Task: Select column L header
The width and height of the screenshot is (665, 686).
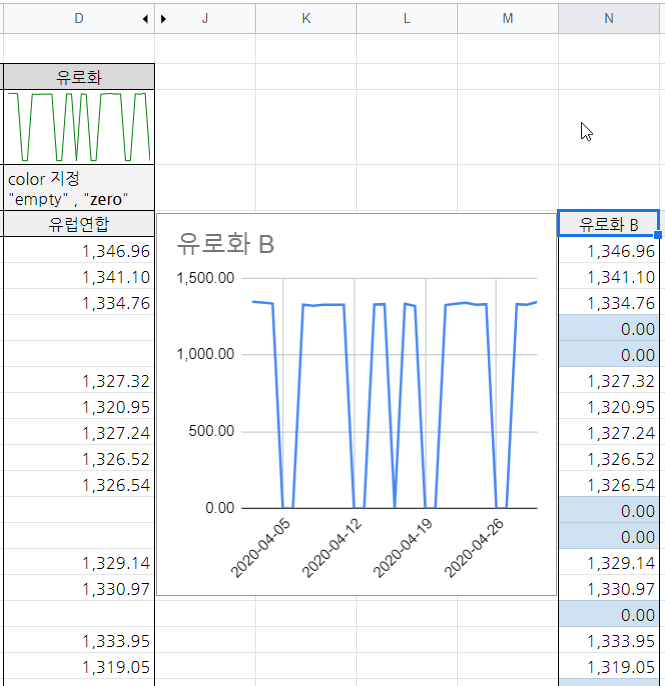Action: tap(407, 18)
